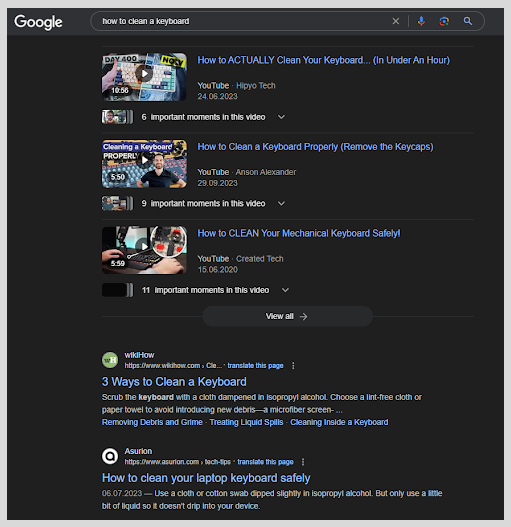The height and width of the screenshot is (527, 511).
Task: Click the date '29.09.2023'
Action: coord(218,183)
